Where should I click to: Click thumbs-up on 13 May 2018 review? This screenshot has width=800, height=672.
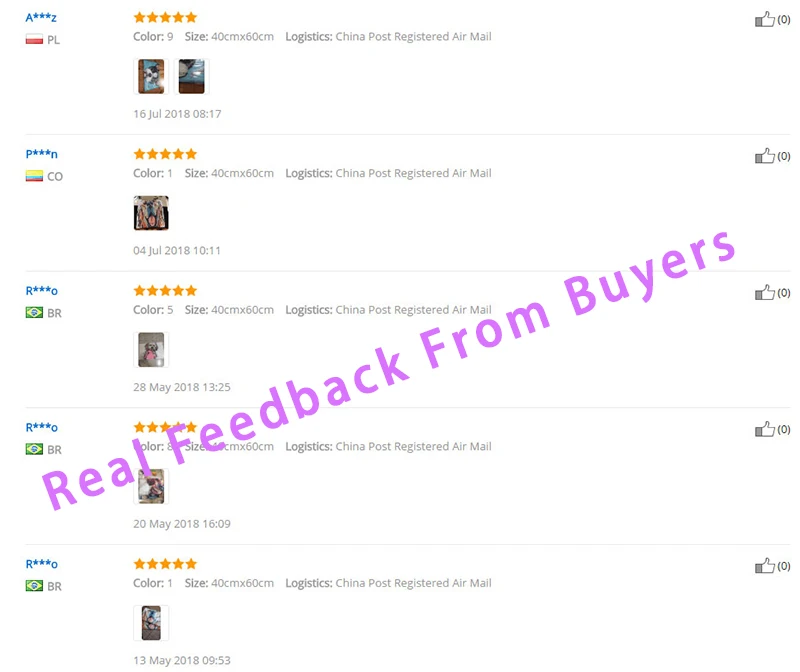pyautogui.click(x=764, y=566)
